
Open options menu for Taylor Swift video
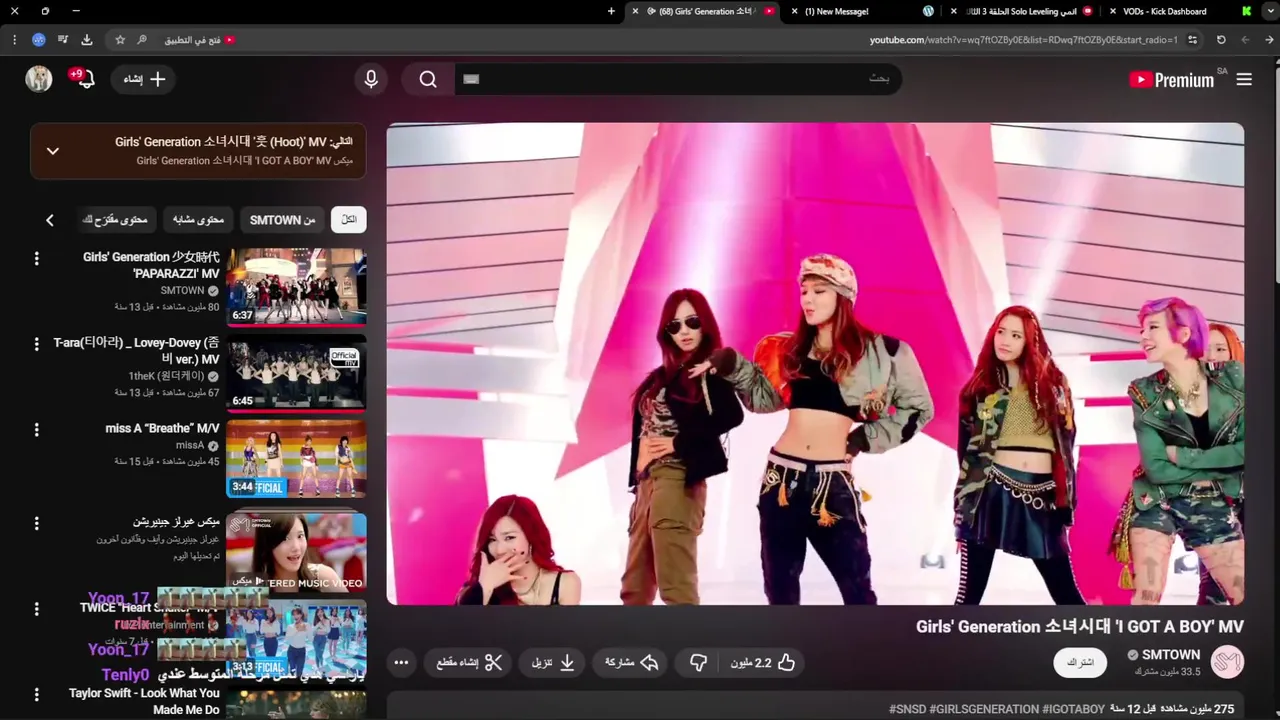[x=37, y=694]
